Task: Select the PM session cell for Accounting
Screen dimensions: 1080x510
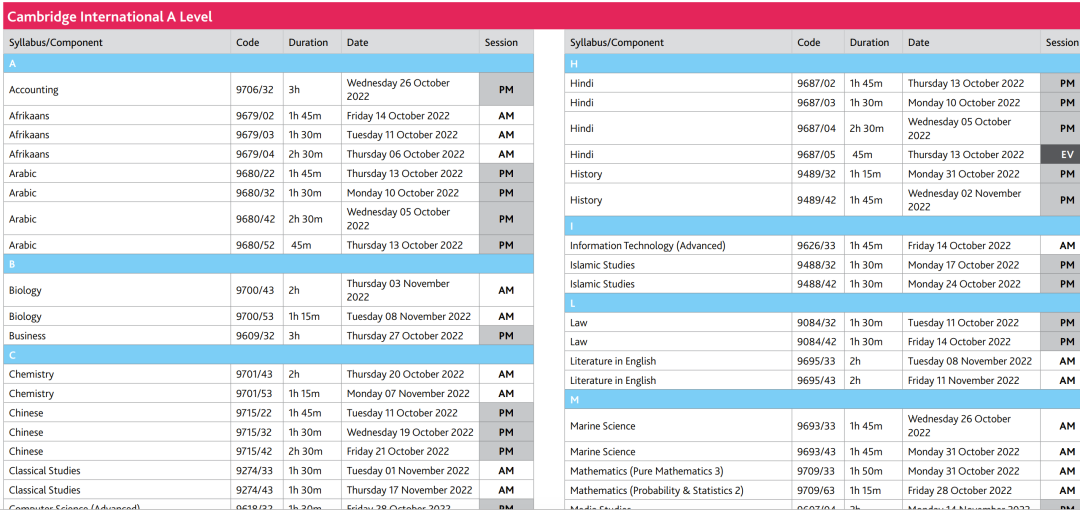Action: tap(506, 90)
